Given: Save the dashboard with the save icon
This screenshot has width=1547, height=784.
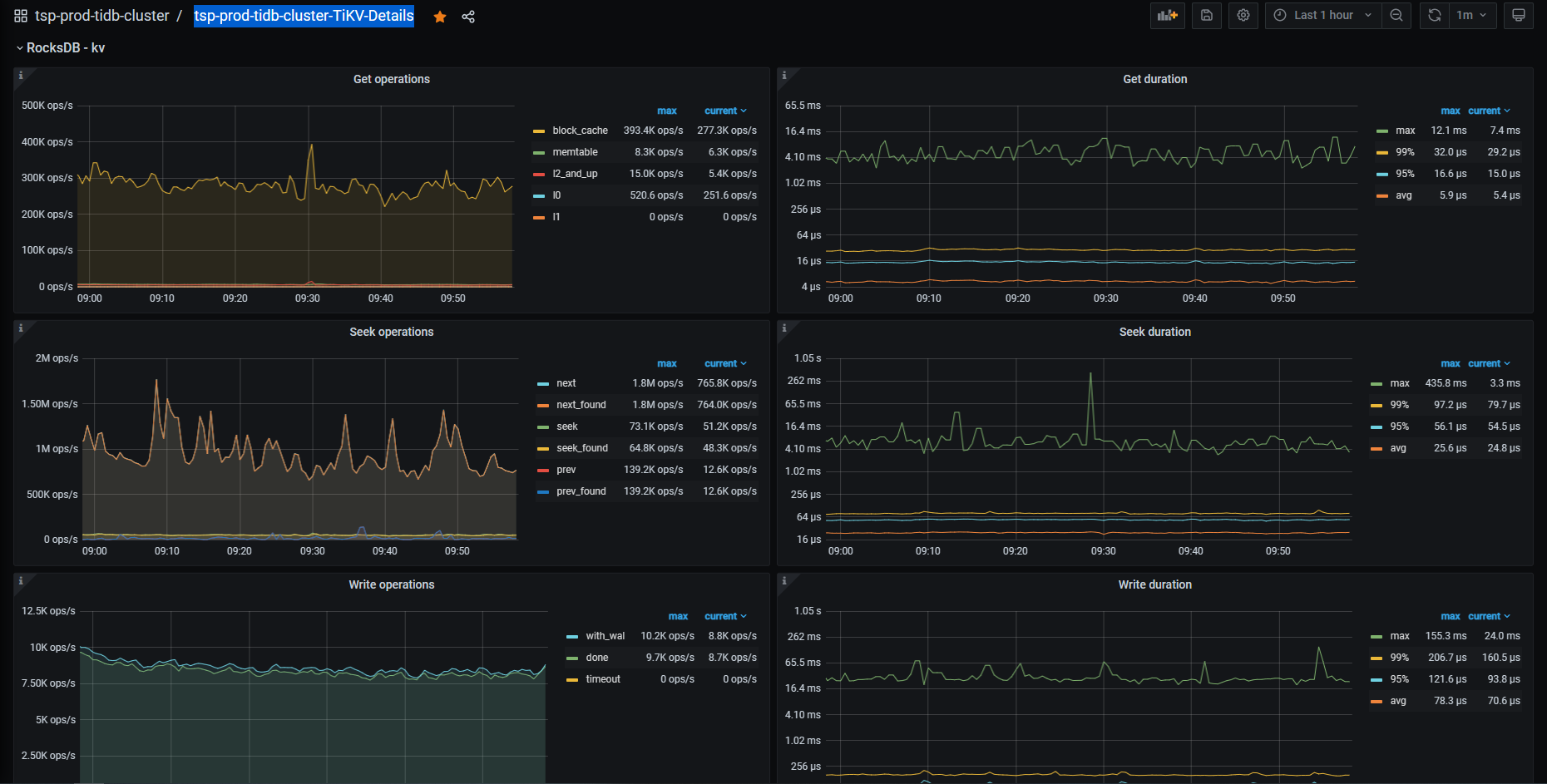Looking at the screenshot, I should [1206, 16].
